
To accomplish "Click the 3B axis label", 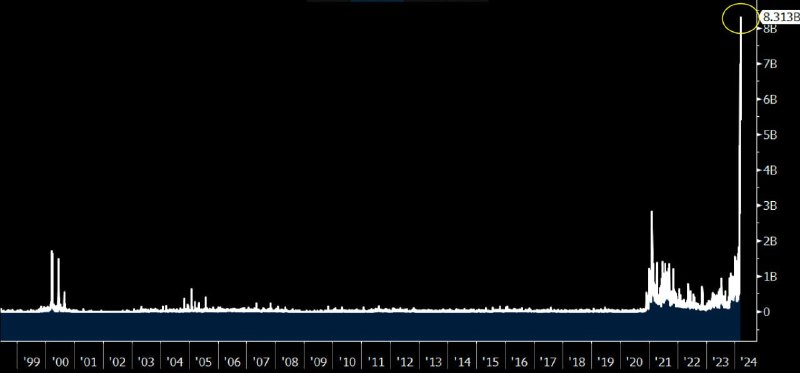I will pos(769,206).
